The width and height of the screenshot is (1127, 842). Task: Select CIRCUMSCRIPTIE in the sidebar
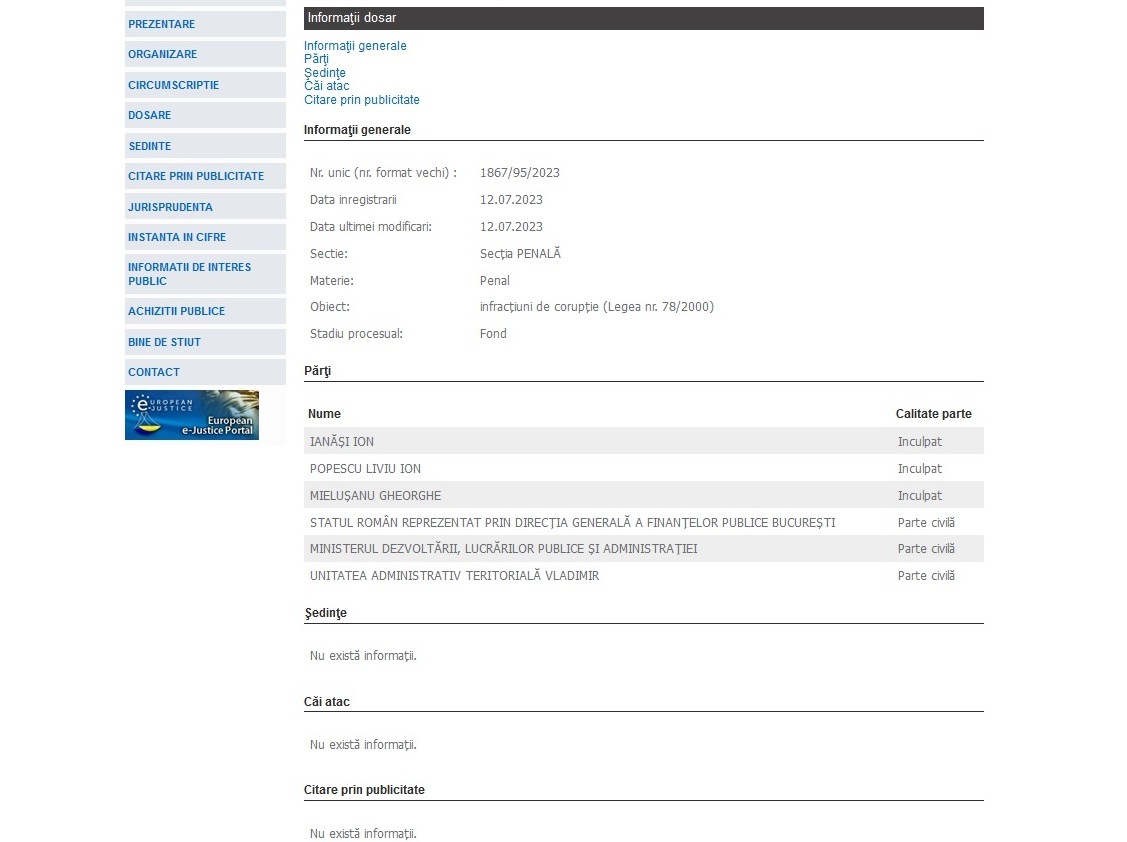click(174, 85)
